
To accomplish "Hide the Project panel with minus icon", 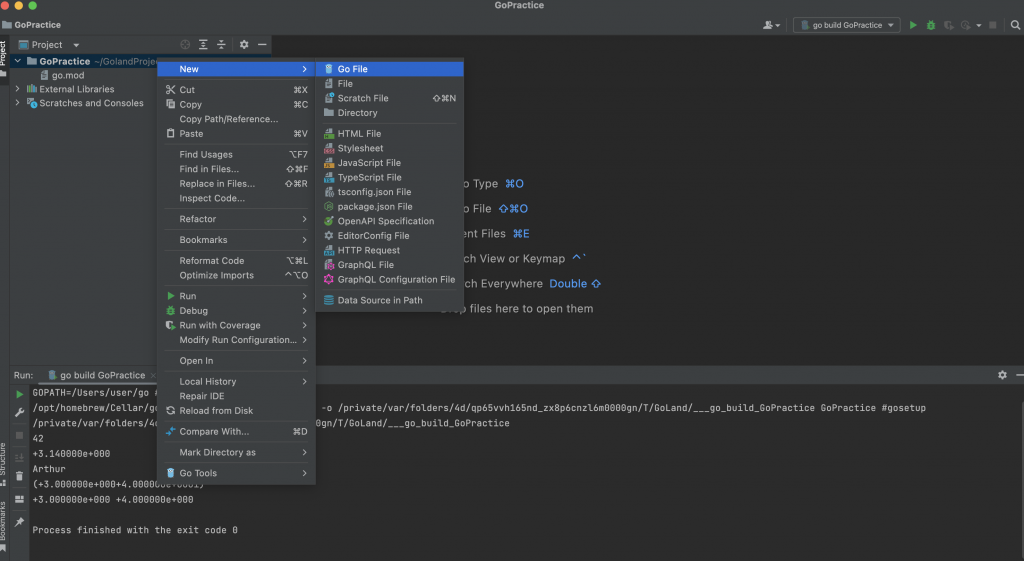I will (262, 44).
